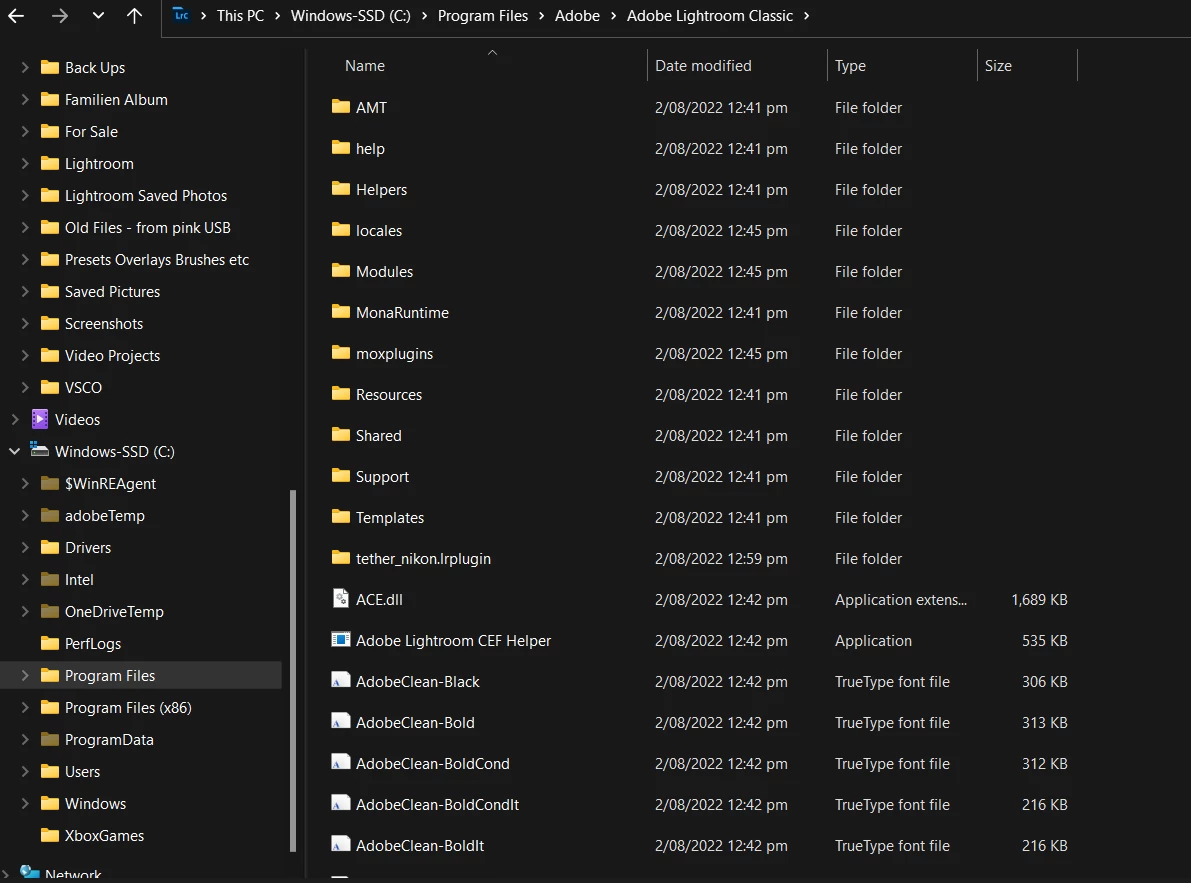The image size is (1191, 883).
Task: Select XboxGames in navigation tree
Action: click(x=104, y=835)
